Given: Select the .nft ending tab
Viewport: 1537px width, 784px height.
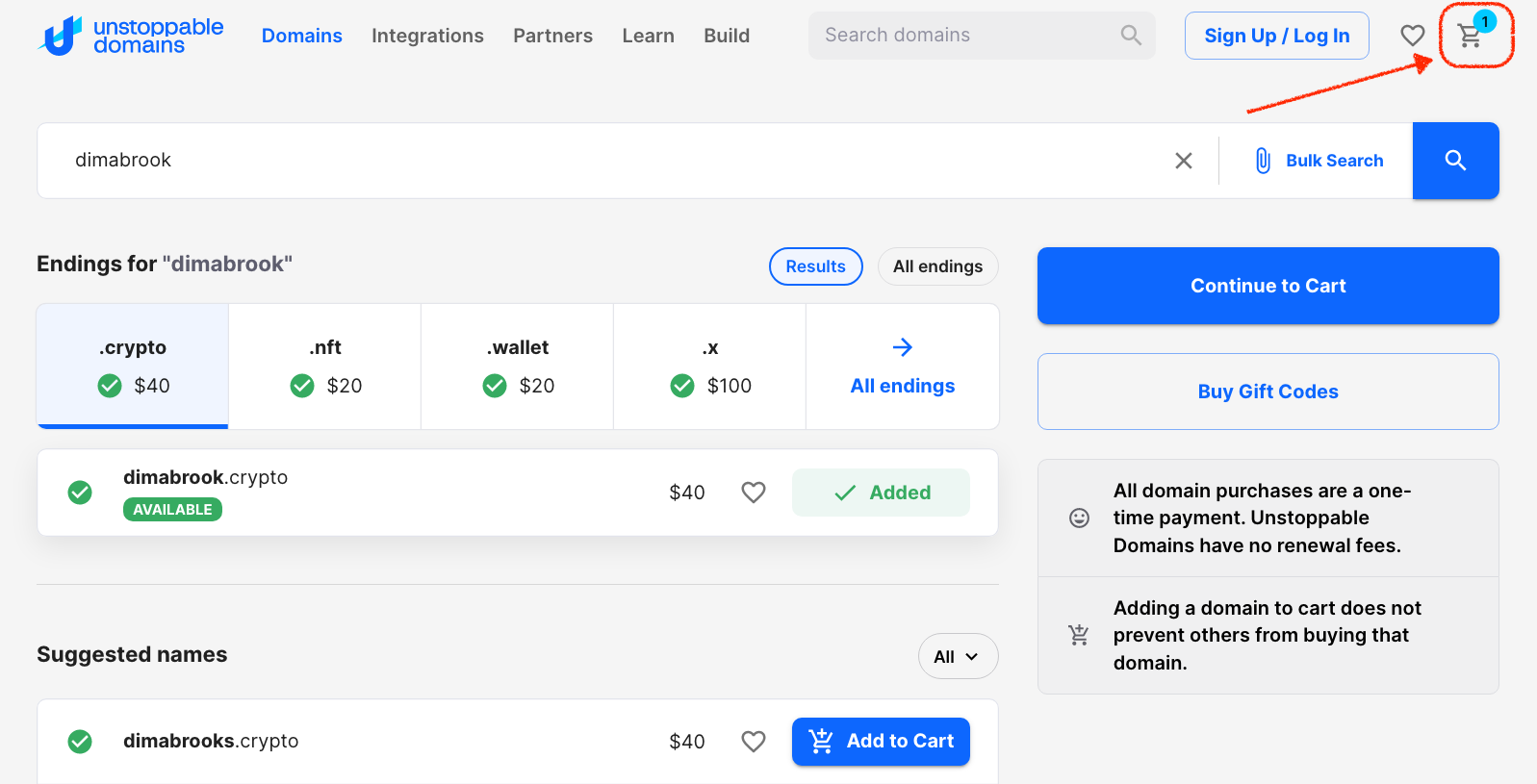Looking at the screenshot, I should coord(325,367).
